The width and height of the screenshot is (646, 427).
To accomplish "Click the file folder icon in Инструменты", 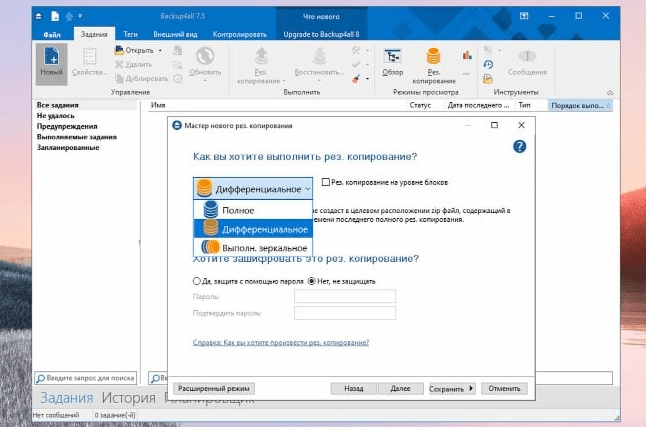I will [488, 79].
